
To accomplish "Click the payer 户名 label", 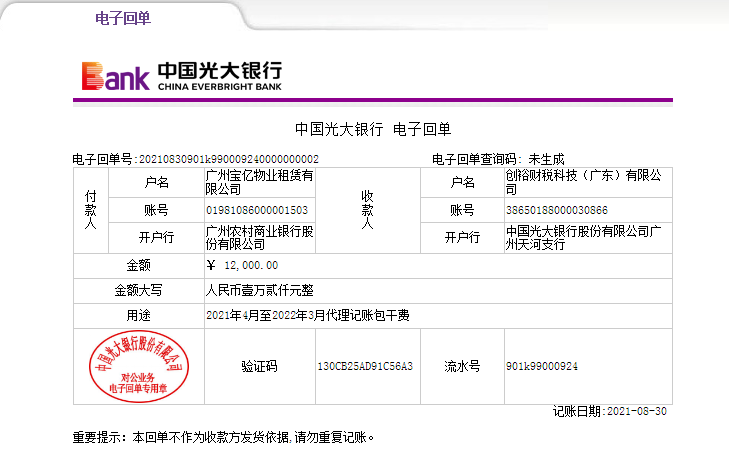I will pos(156,182).
